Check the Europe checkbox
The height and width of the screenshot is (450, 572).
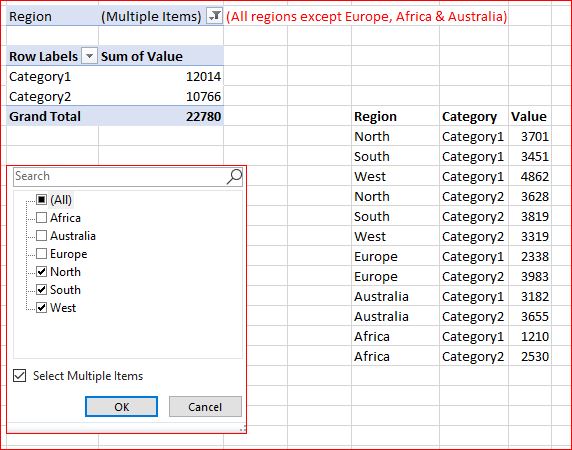(41, 253)
